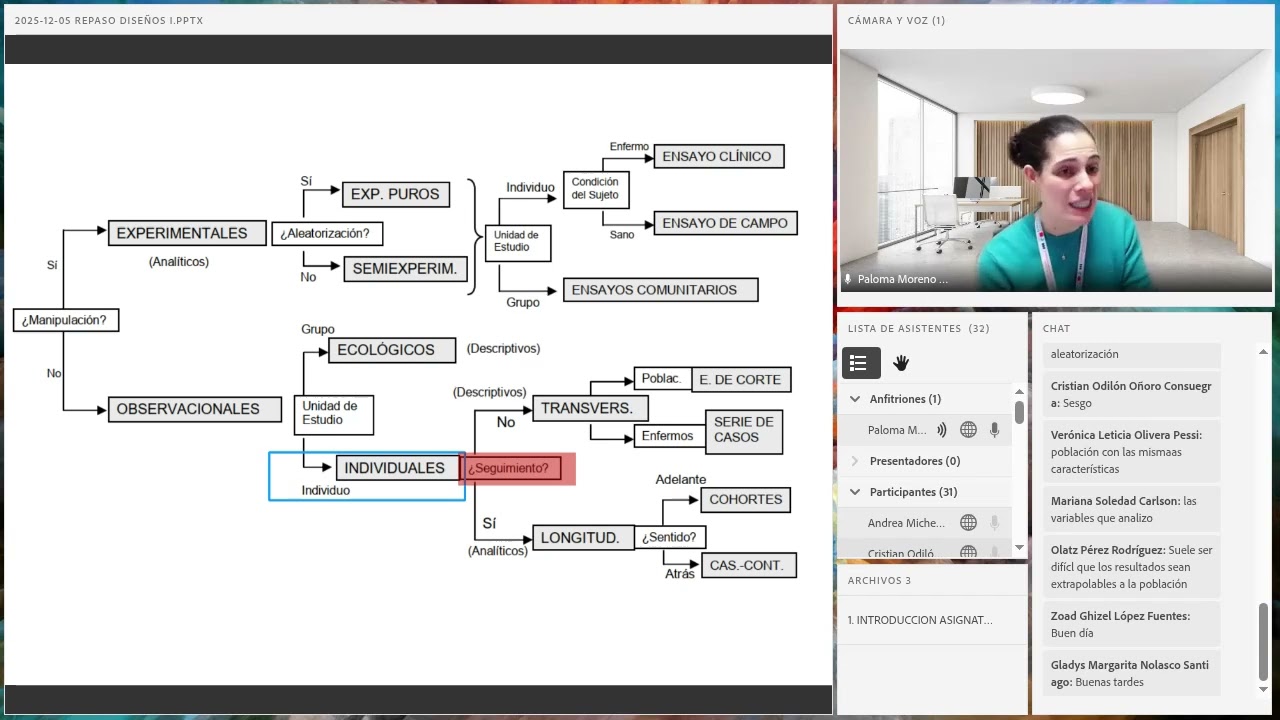Click Paloma Moreno's camera video feed

pos(1056,170)
